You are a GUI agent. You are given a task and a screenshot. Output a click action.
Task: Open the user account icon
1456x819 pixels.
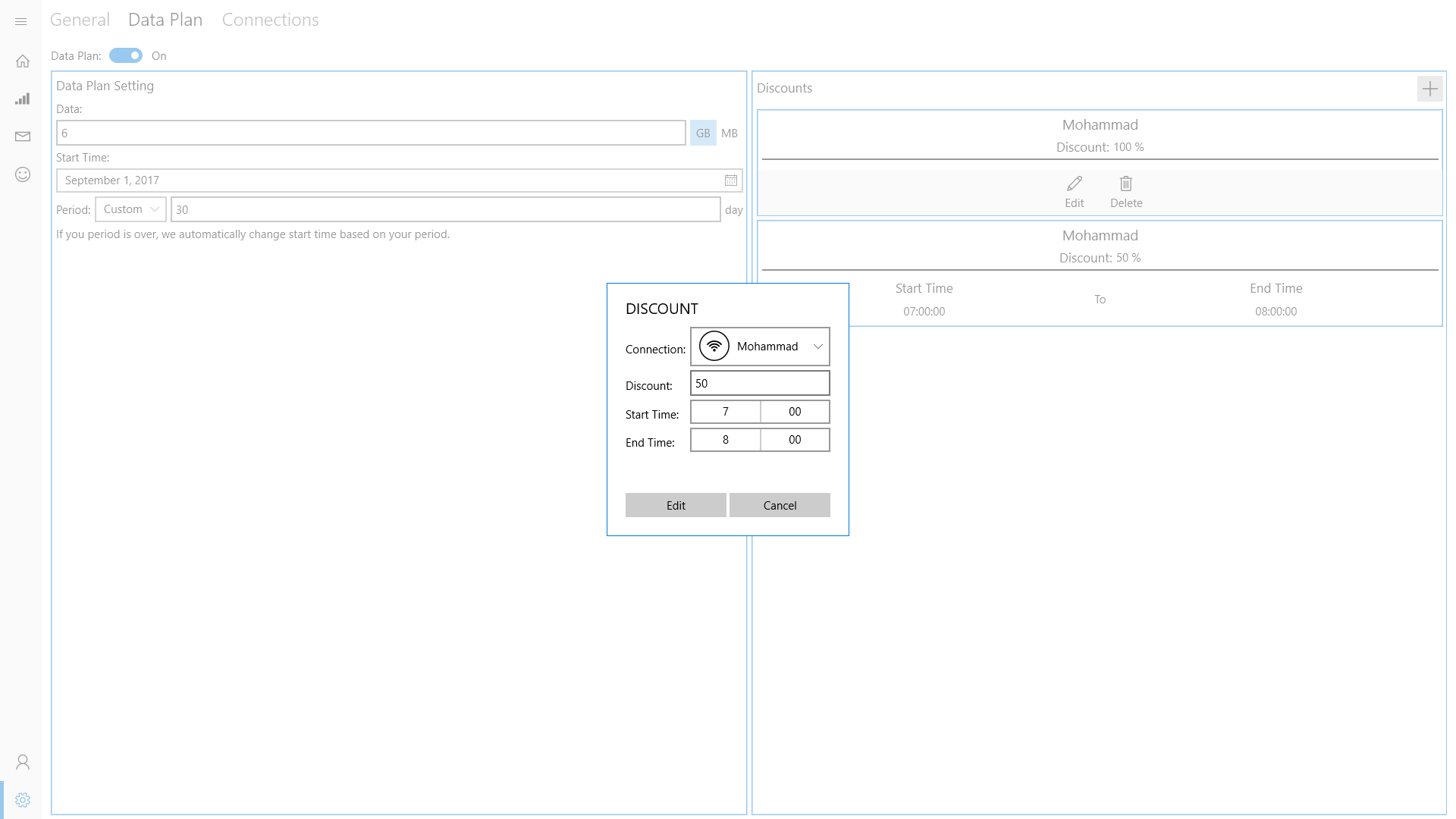pyautogui.click(x=23, y=762)
